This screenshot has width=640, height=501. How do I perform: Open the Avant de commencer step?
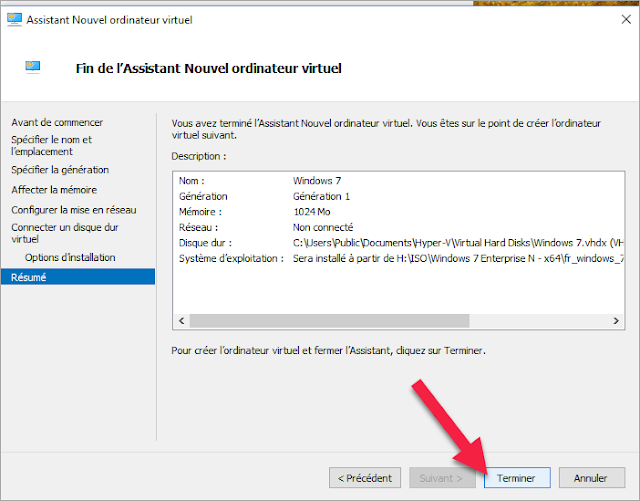click(57, 122)
